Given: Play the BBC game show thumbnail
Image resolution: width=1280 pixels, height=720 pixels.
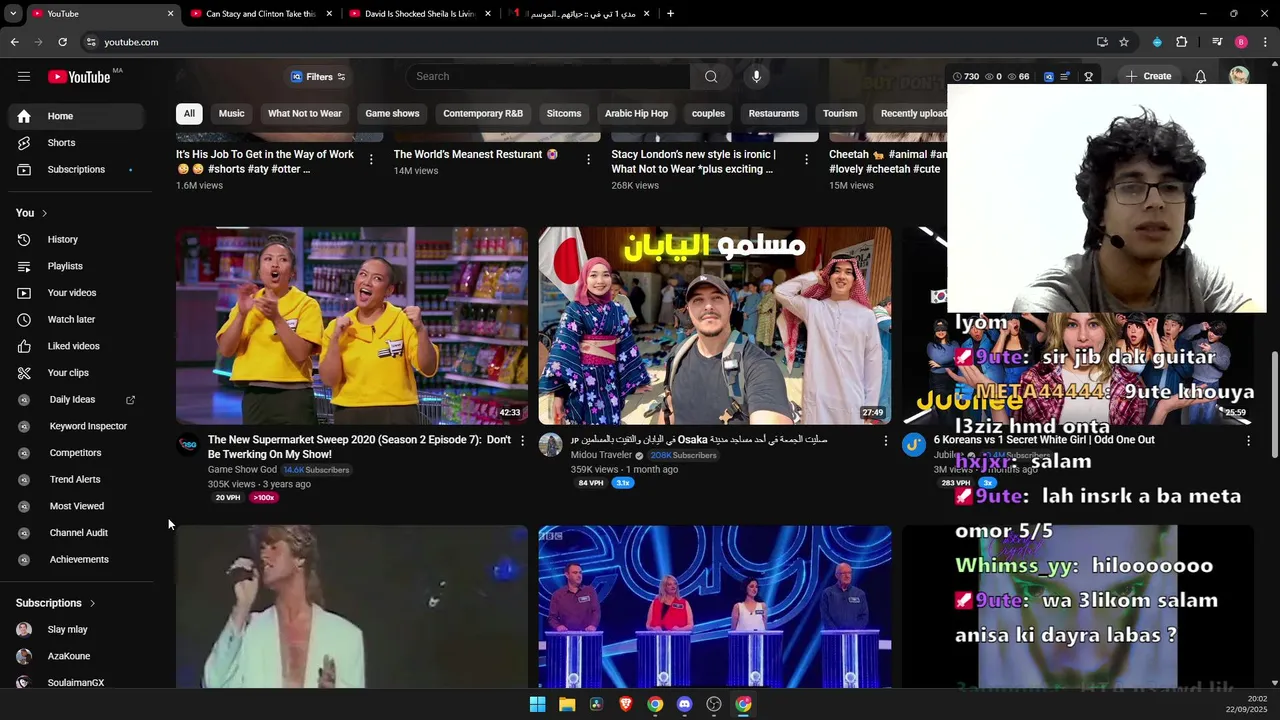Looking at the screenshot, I should (715, 607).
